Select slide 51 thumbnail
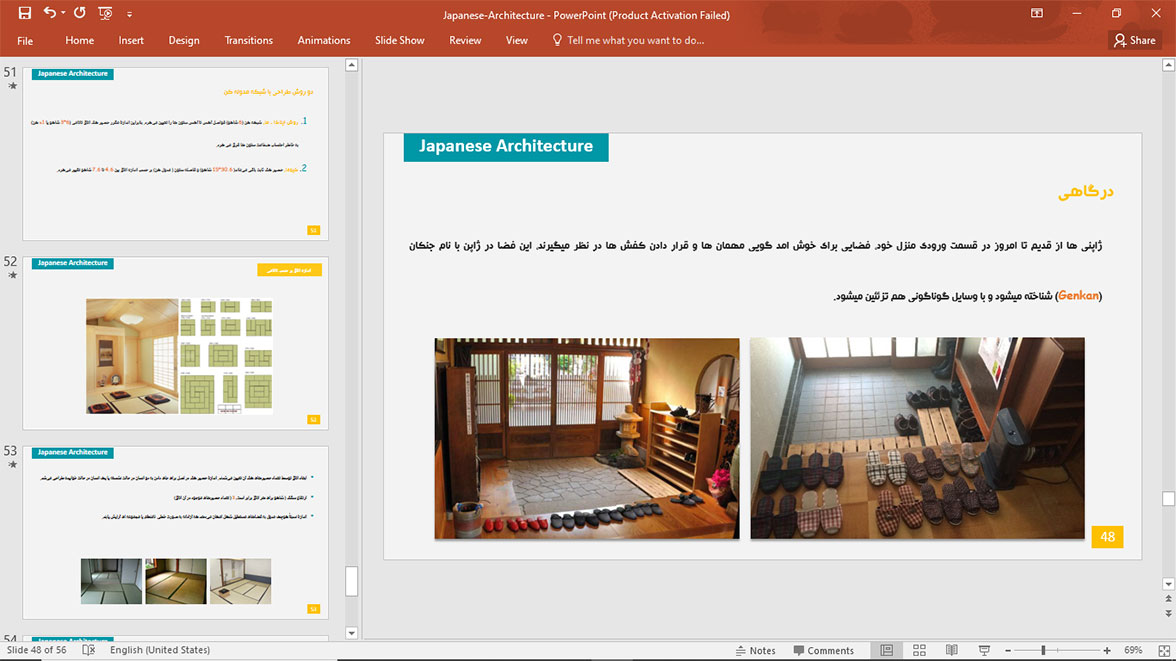Screen dimensions: 1176x661 176,154
